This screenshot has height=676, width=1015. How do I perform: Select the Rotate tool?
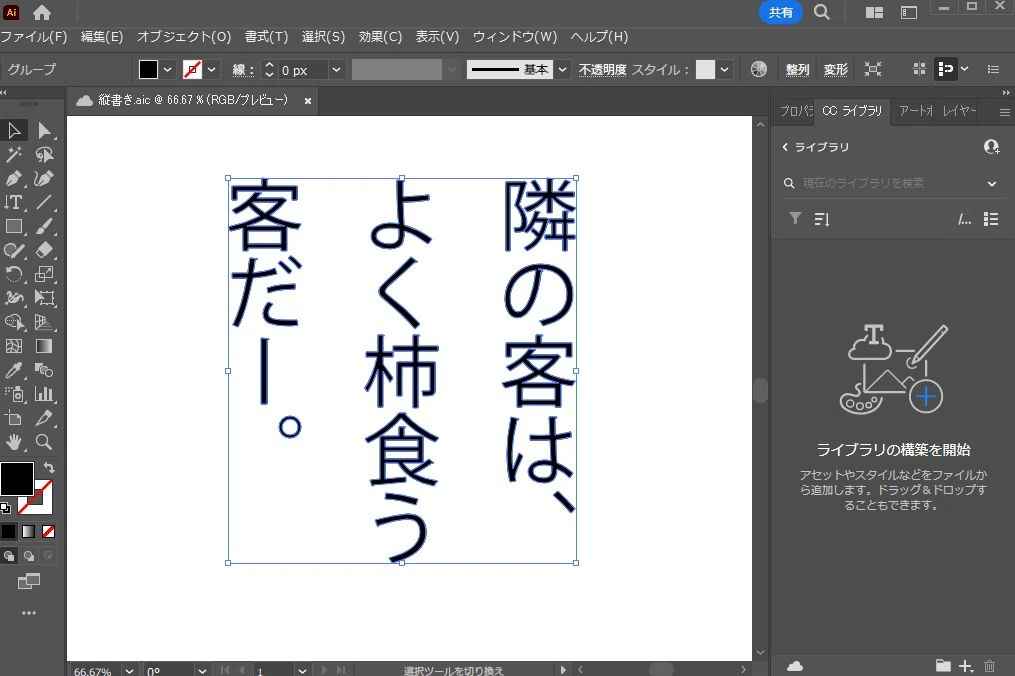(14, 274)
